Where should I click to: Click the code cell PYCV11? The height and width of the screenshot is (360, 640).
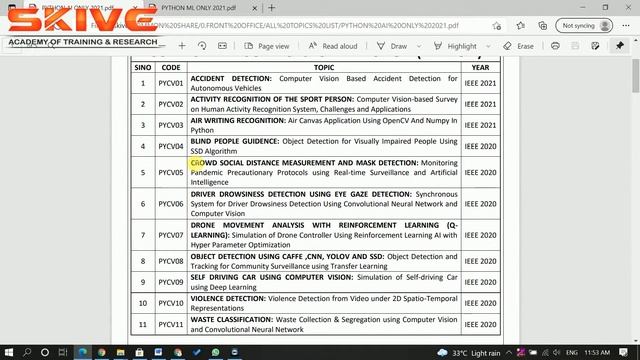click(x=171, y=324)
